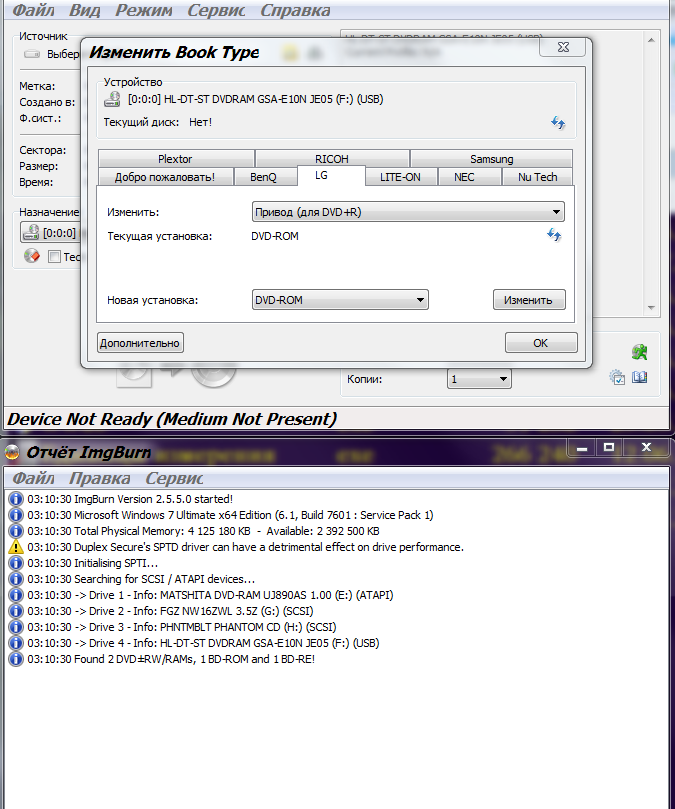Click the red disc eraser icon

coord(31,255)
